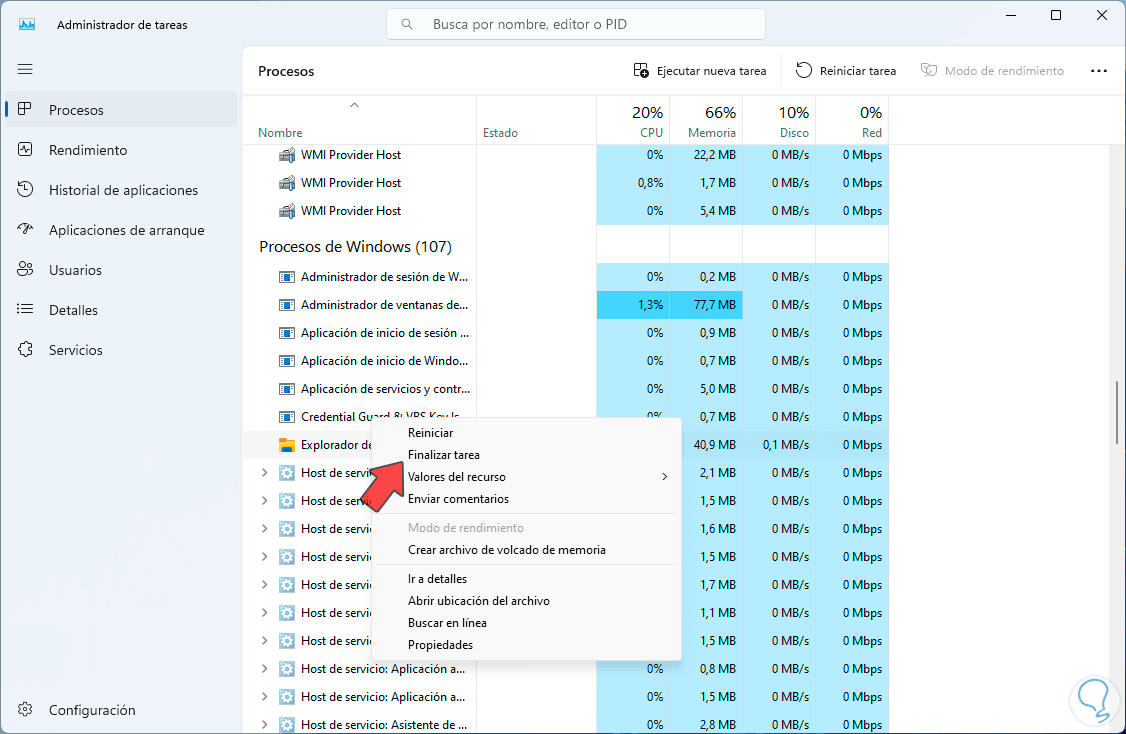The width and height of the screenshot is (1126, 734).
Task: Expand Host de servicio: Asistente de row
Action: coord(264,725)
